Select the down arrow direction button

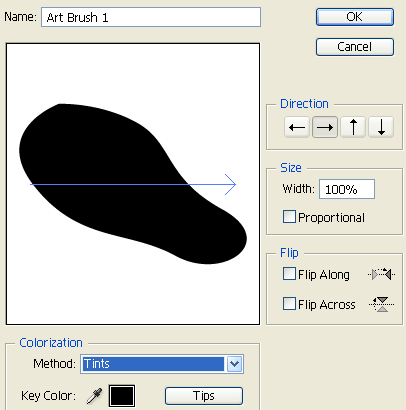(381, 127)
